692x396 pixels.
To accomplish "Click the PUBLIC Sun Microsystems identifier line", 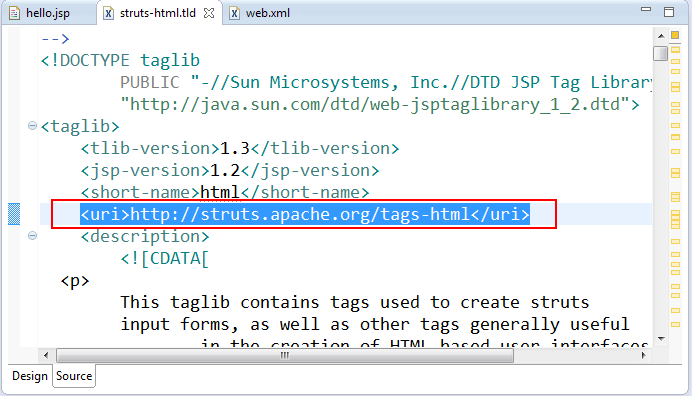I will (x=386, y=83).
